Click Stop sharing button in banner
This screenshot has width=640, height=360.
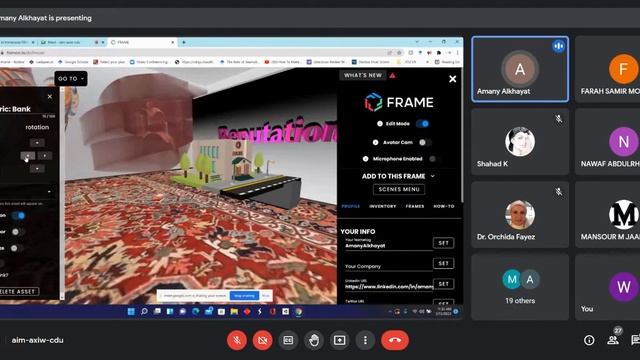244,296
